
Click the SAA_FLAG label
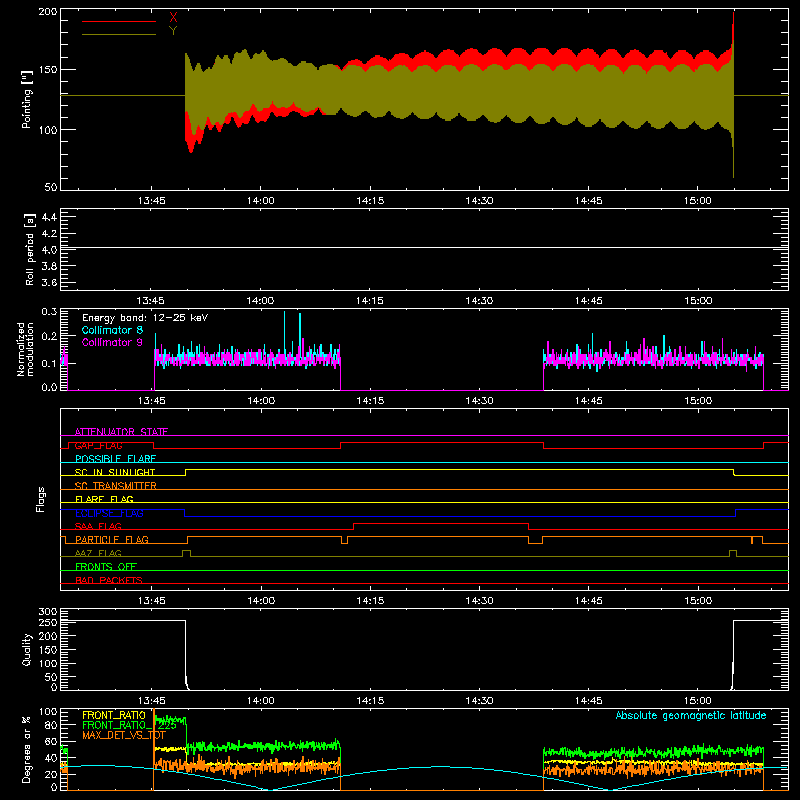pyautogui.click(x=98, y=526)
